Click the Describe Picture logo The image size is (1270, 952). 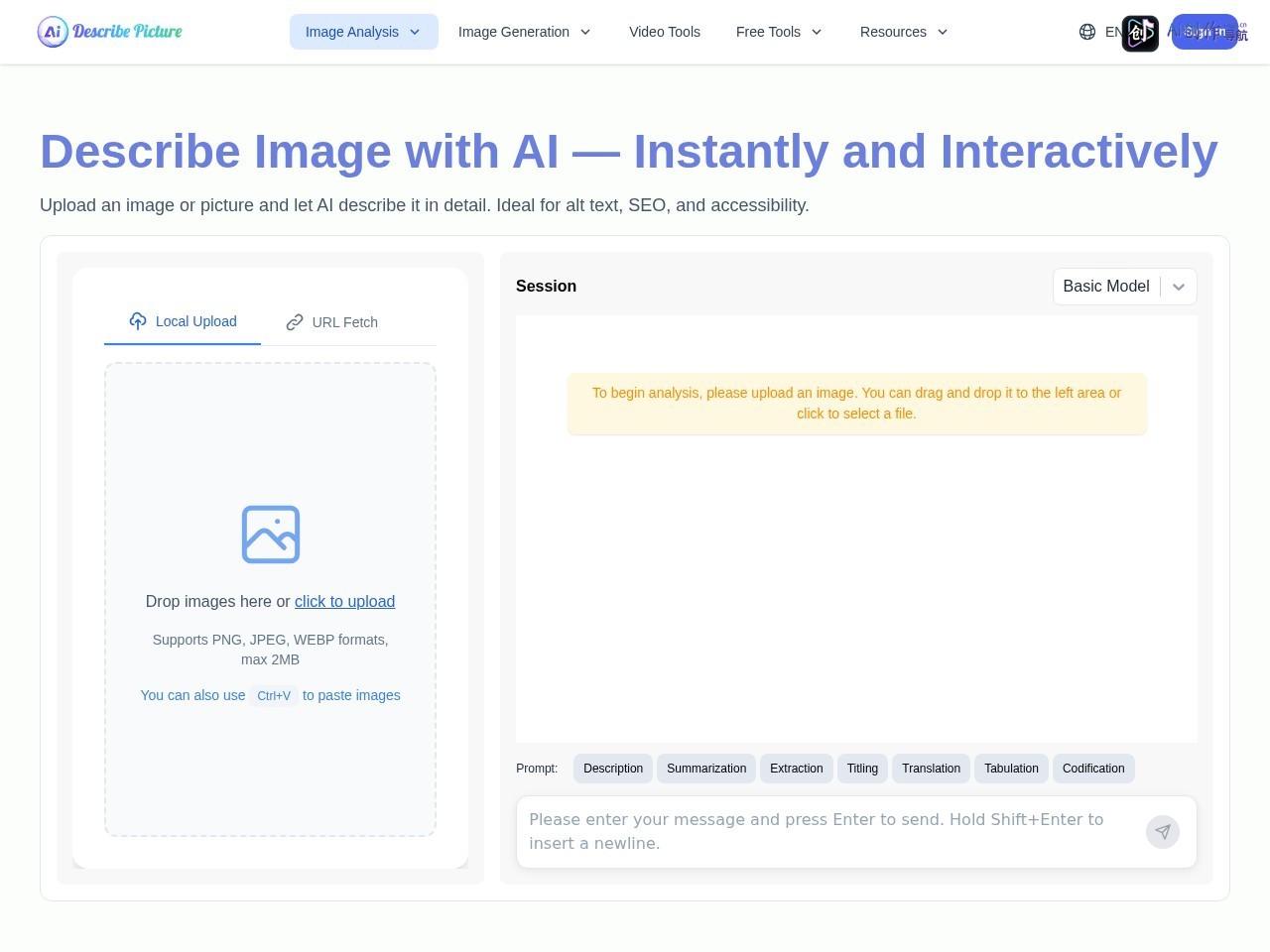click(x=110, y=32)
